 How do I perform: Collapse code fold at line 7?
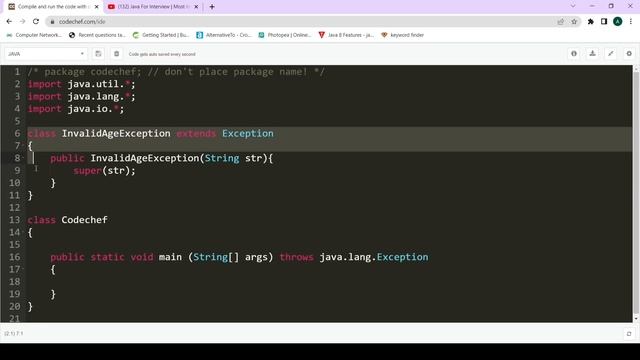tap(23, 146)
